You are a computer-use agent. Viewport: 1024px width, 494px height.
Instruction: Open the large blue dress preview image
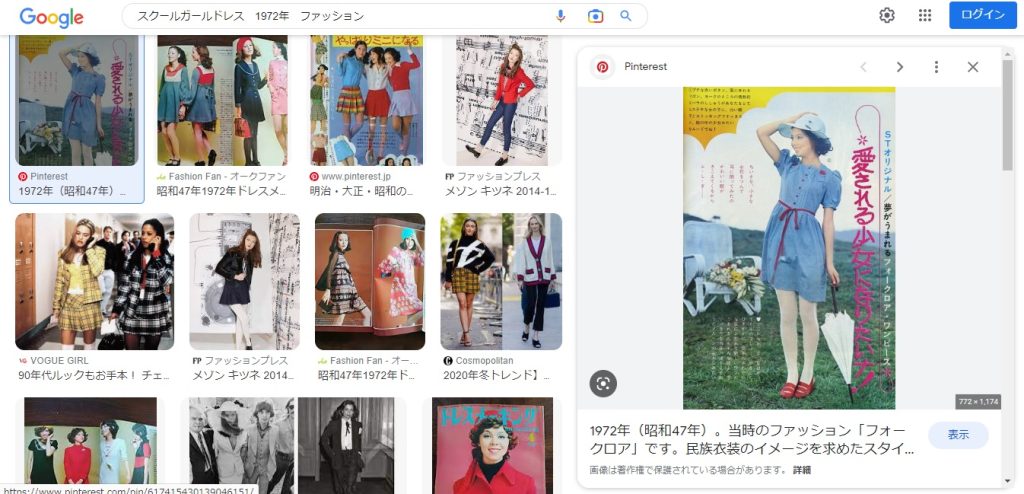click(x=789, y=248)
